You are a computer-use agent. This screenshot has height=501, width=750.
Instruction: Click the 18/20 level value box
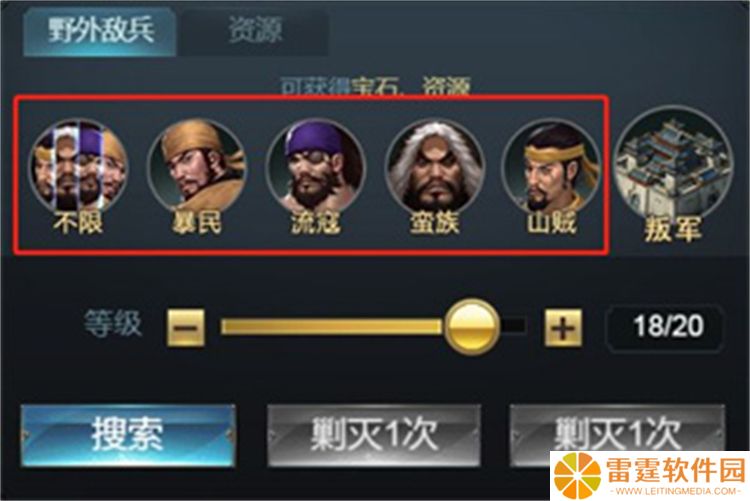(665, 327)
